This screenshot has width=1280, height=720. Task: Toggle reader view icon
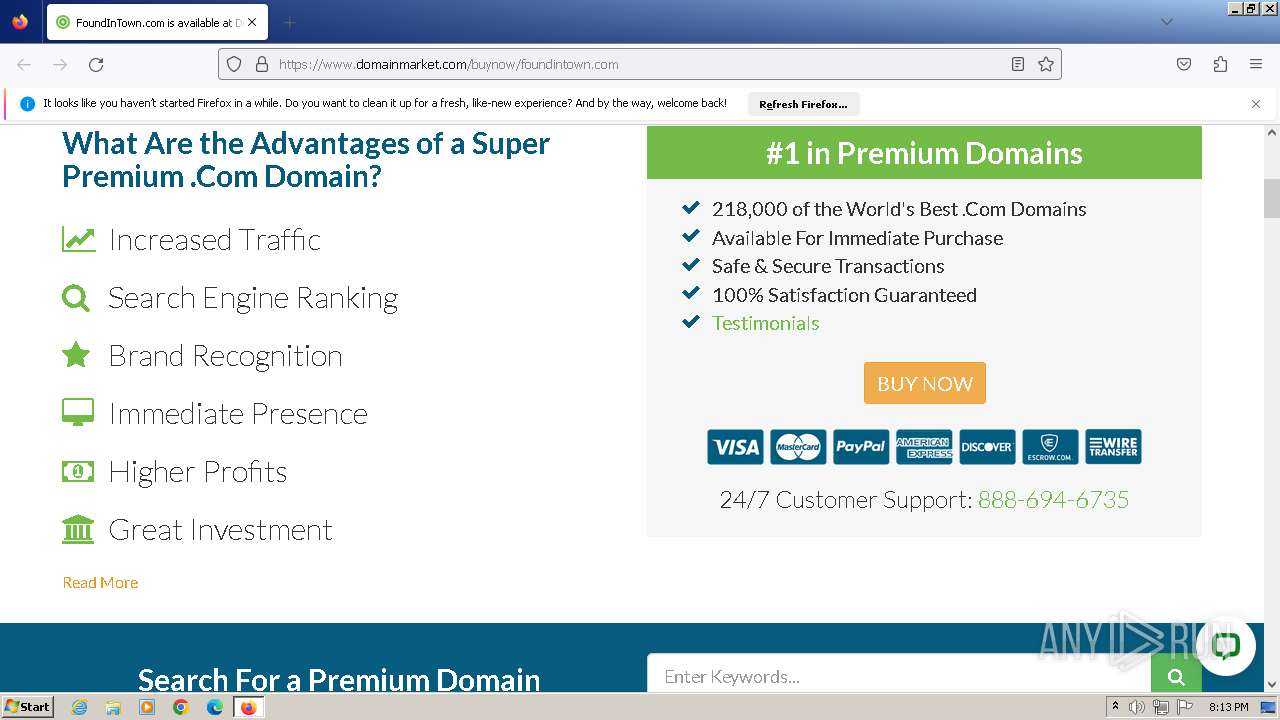1018,64
